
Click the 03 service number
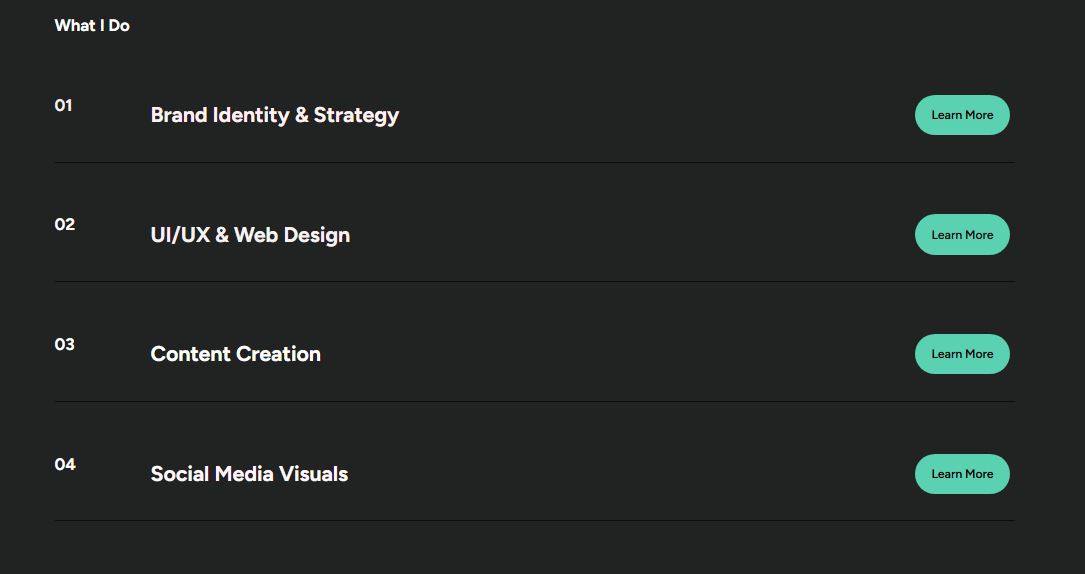64,344
